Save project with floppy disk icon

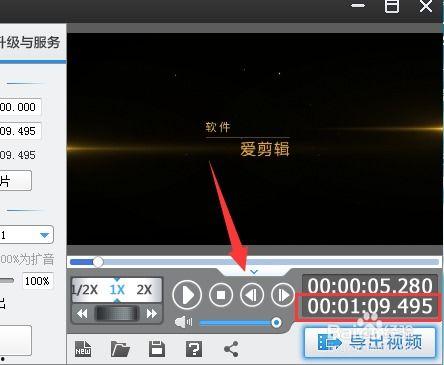tap(157, 349)
